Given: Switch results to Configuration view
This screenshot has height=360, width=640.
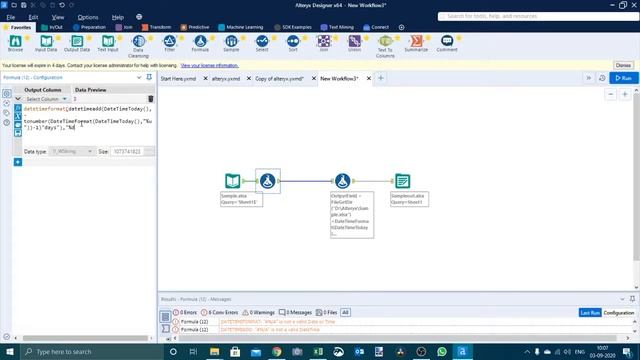Looking at the screenshot, I should (x=619, y=313).
